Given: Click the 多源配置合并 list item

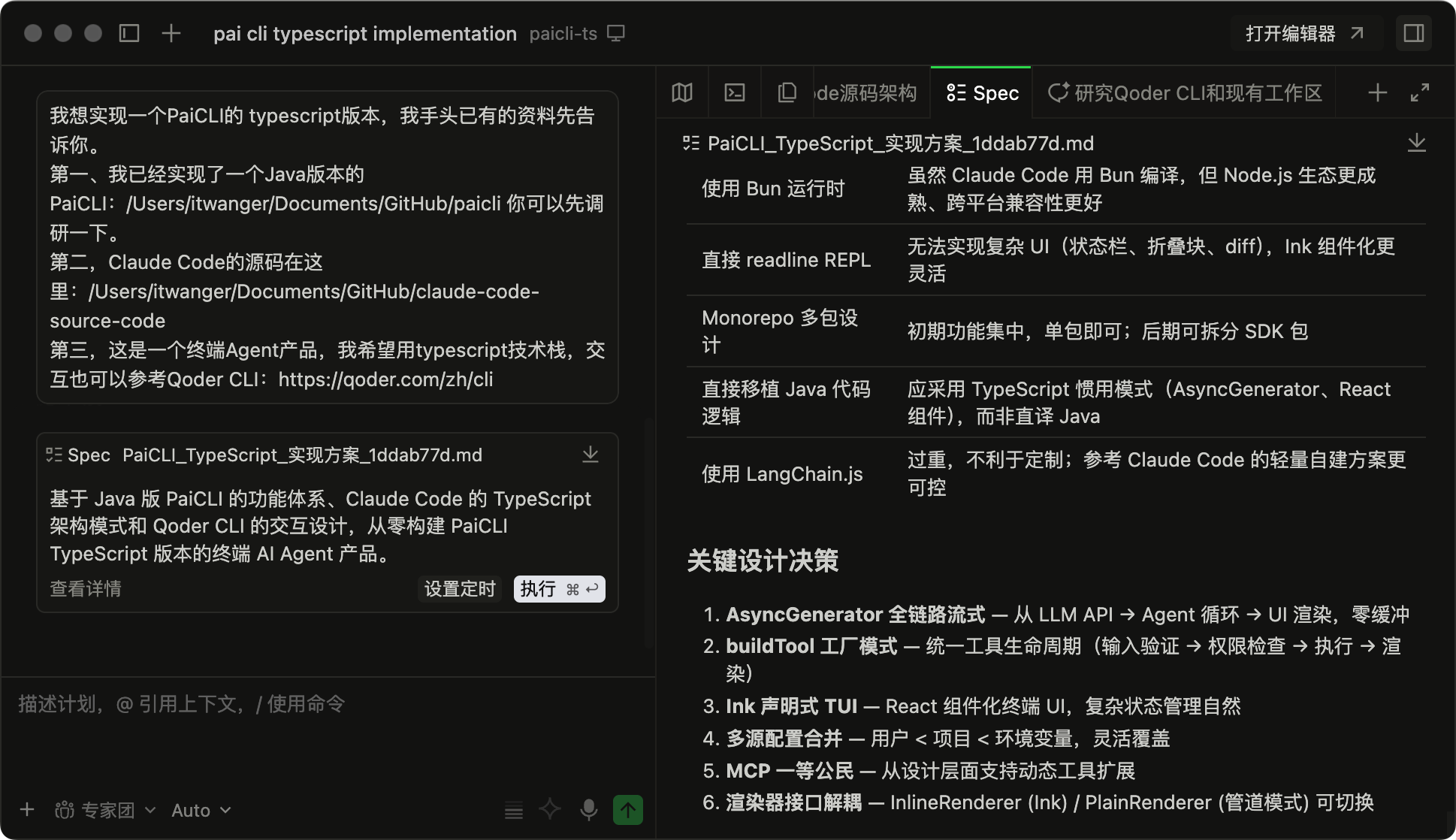Looking at the screenshot, I should (x=947, y=739).
